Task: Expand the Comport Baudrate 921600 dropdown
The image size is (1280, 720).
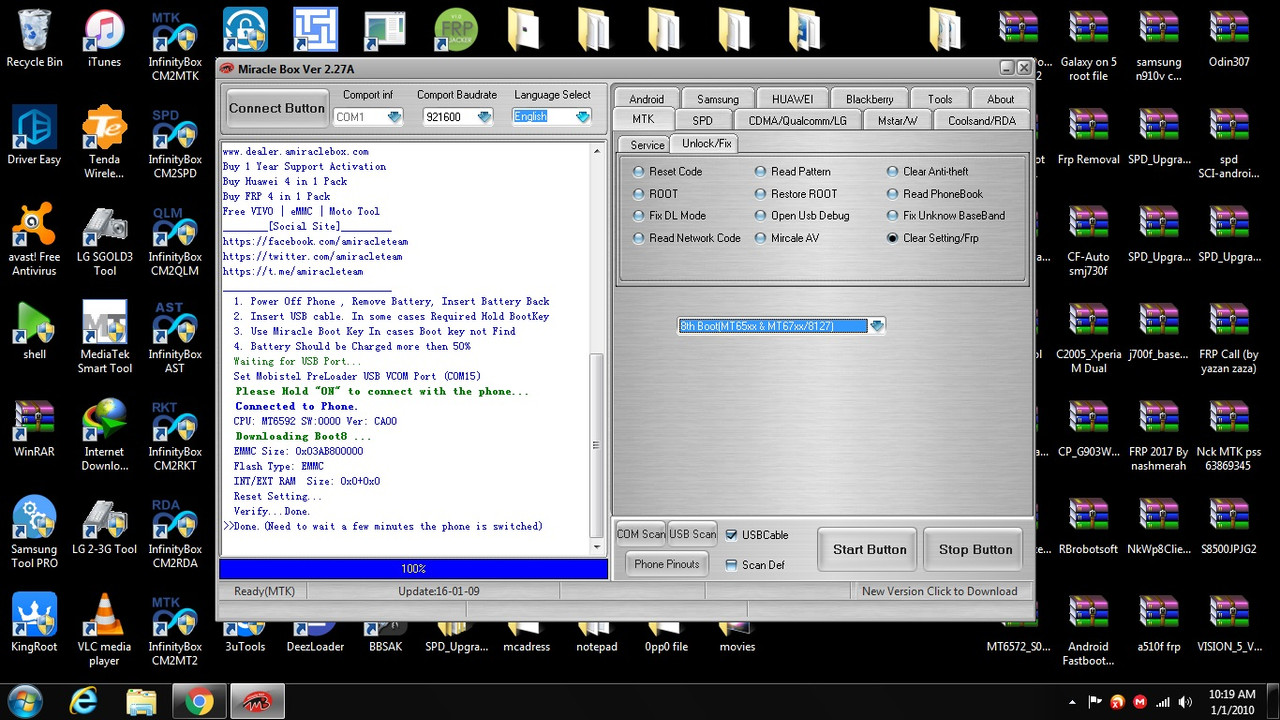Action: point(485,117)
